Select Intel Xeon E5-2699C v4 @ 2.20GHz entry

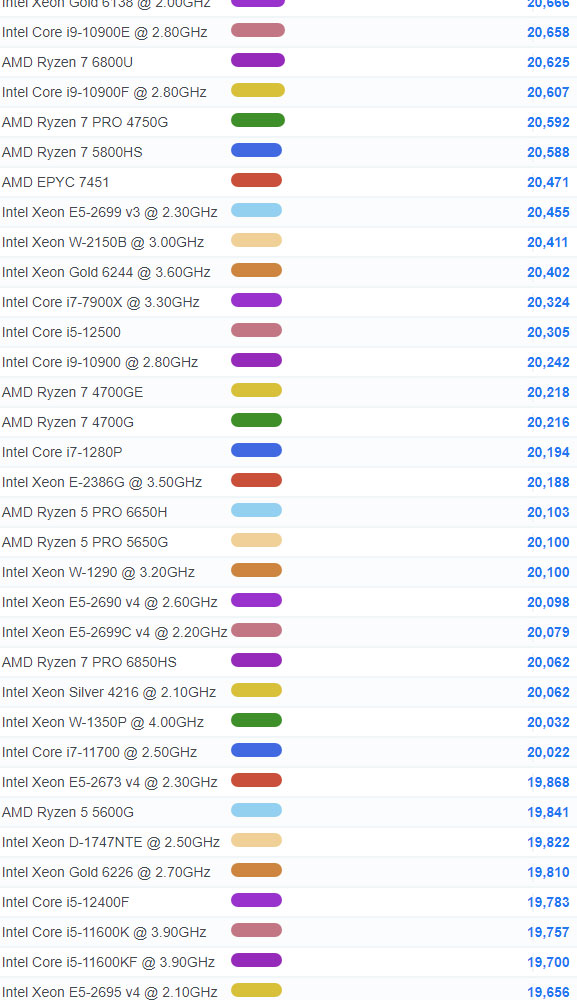tap(115, 631)
